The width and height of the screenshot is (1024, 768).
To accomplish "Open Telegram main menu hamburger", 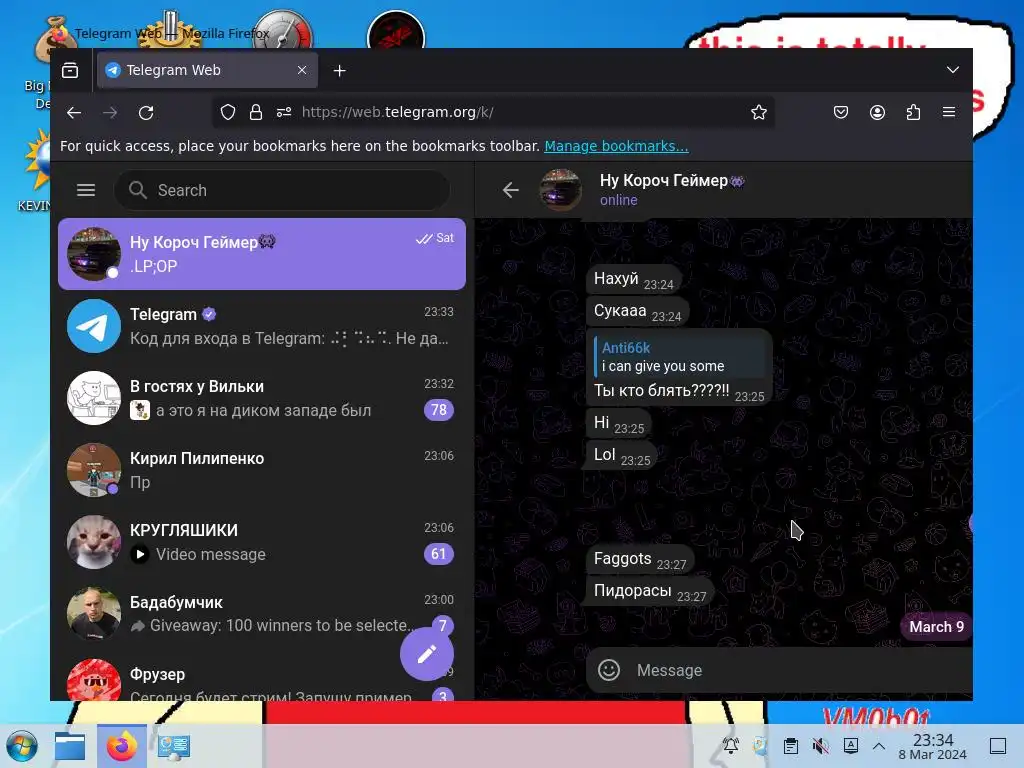I will point(86,190).
